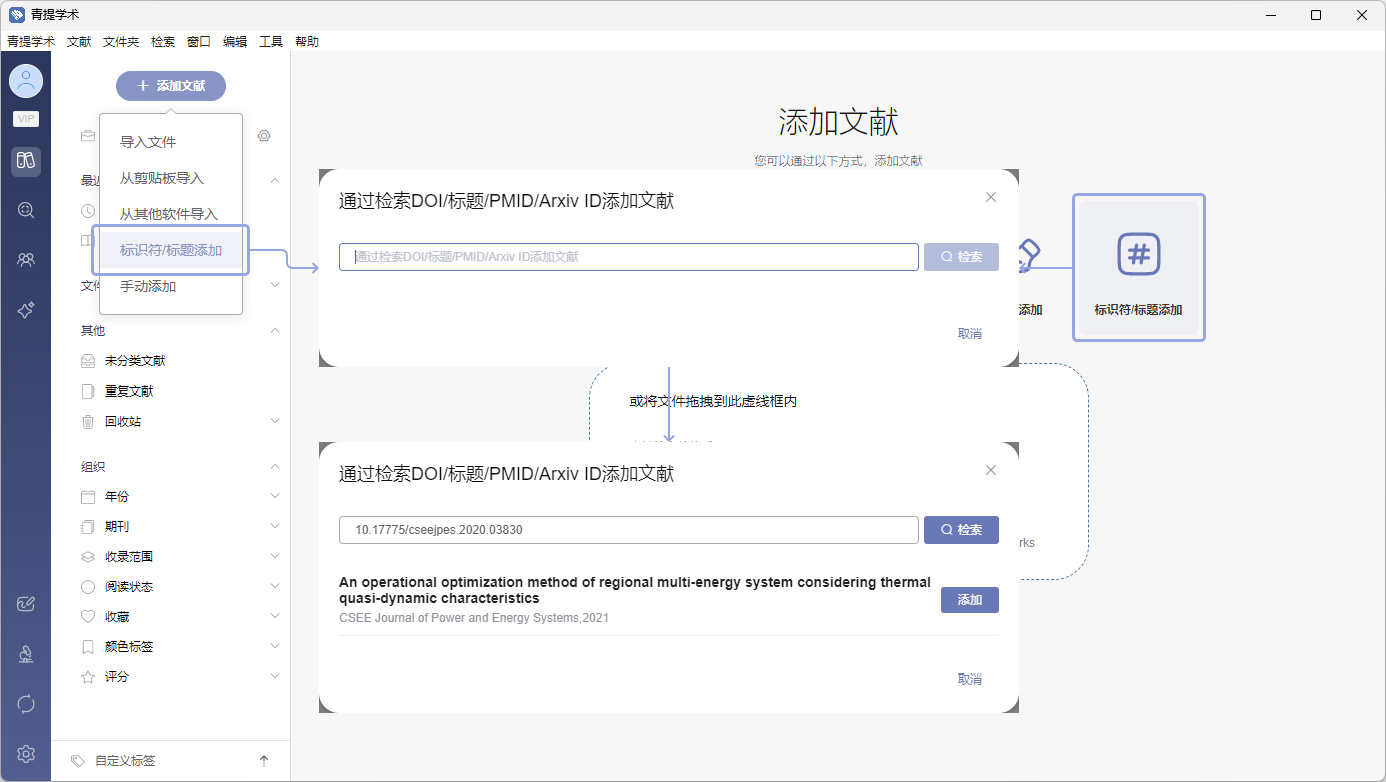Click the heart icon beside 收藏
This screenshot has width=1386, height=782.
(x=88, y=616)
